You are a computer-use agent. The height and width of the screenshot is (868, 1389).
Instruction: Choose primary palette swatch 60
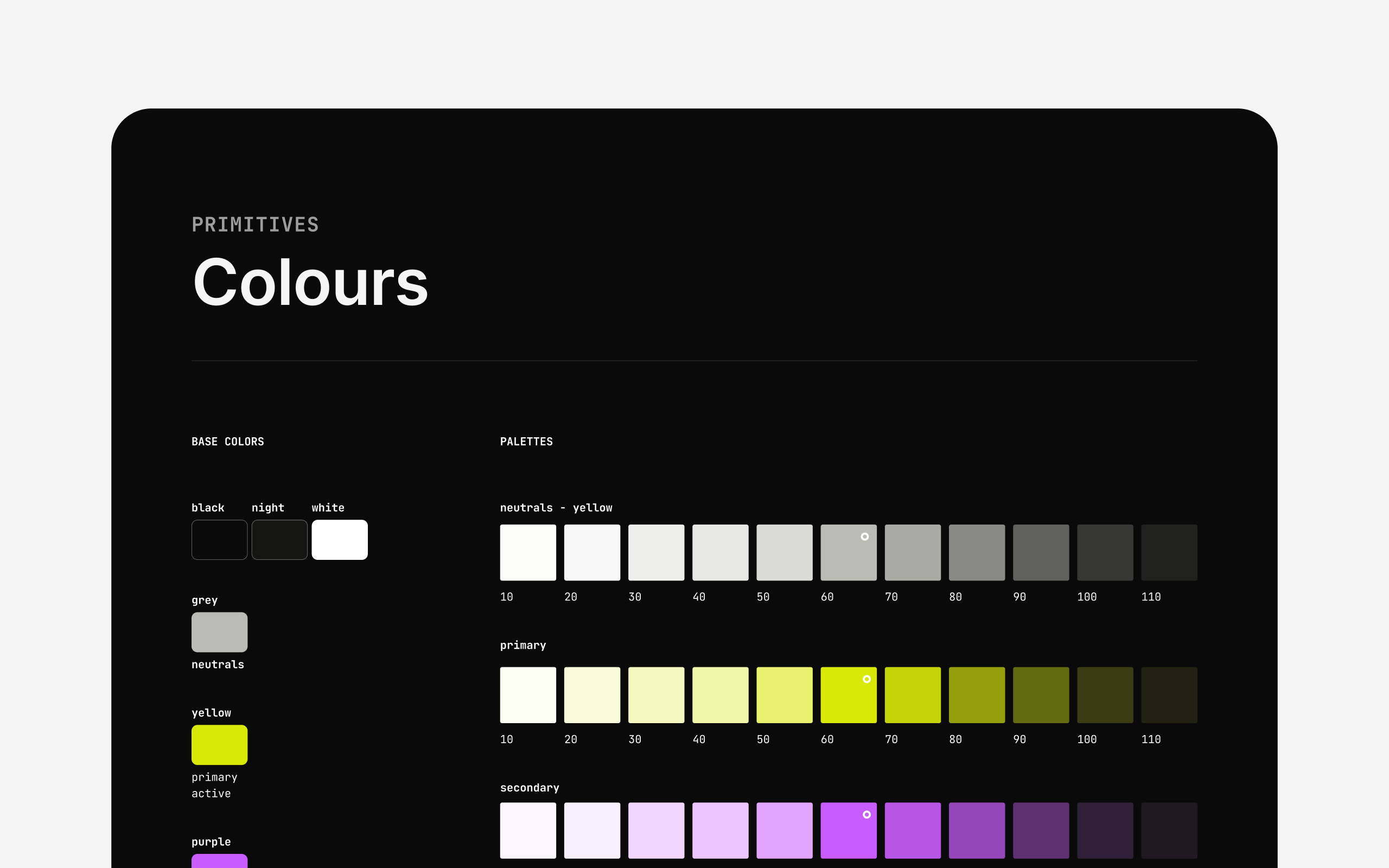pos(849,694)
